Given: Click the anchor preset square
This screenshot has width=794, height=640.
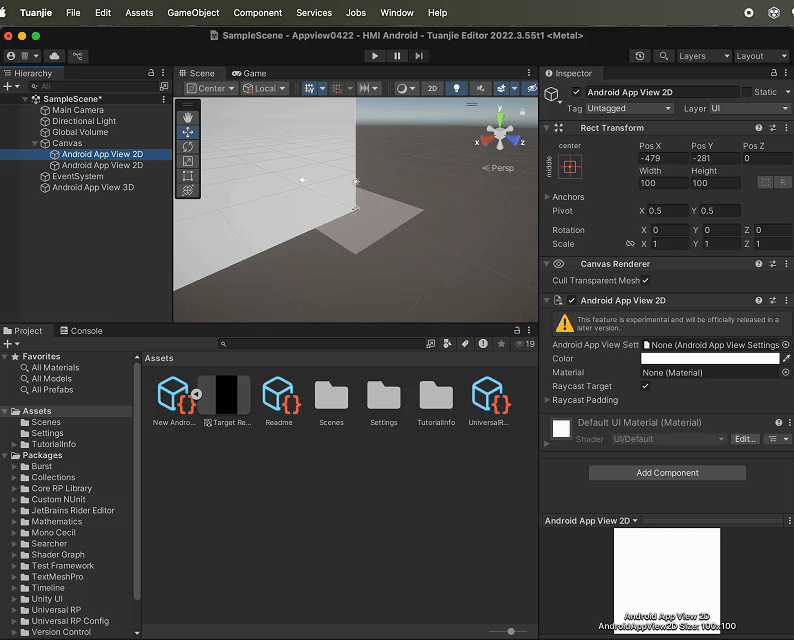Looking at the screenshot, I should tap(570, 167).
